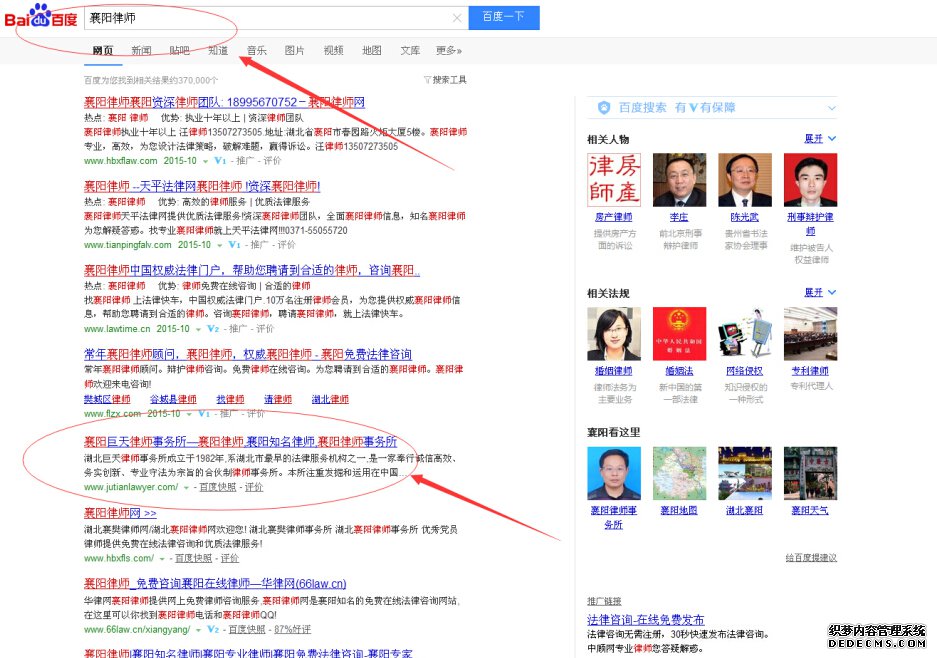Click the 房产律师 thumbnail image

(x=614, y=180)
